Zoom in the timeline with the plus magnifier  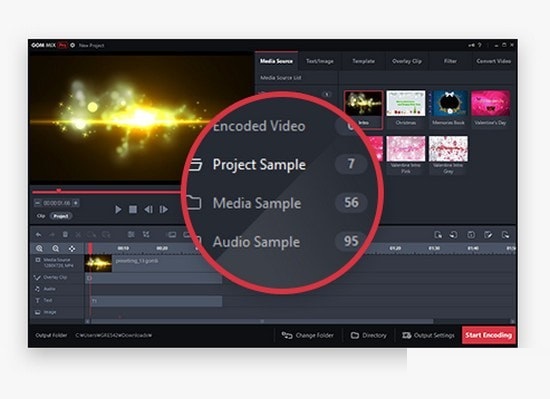pyautogui.click(x=39, y=249)
